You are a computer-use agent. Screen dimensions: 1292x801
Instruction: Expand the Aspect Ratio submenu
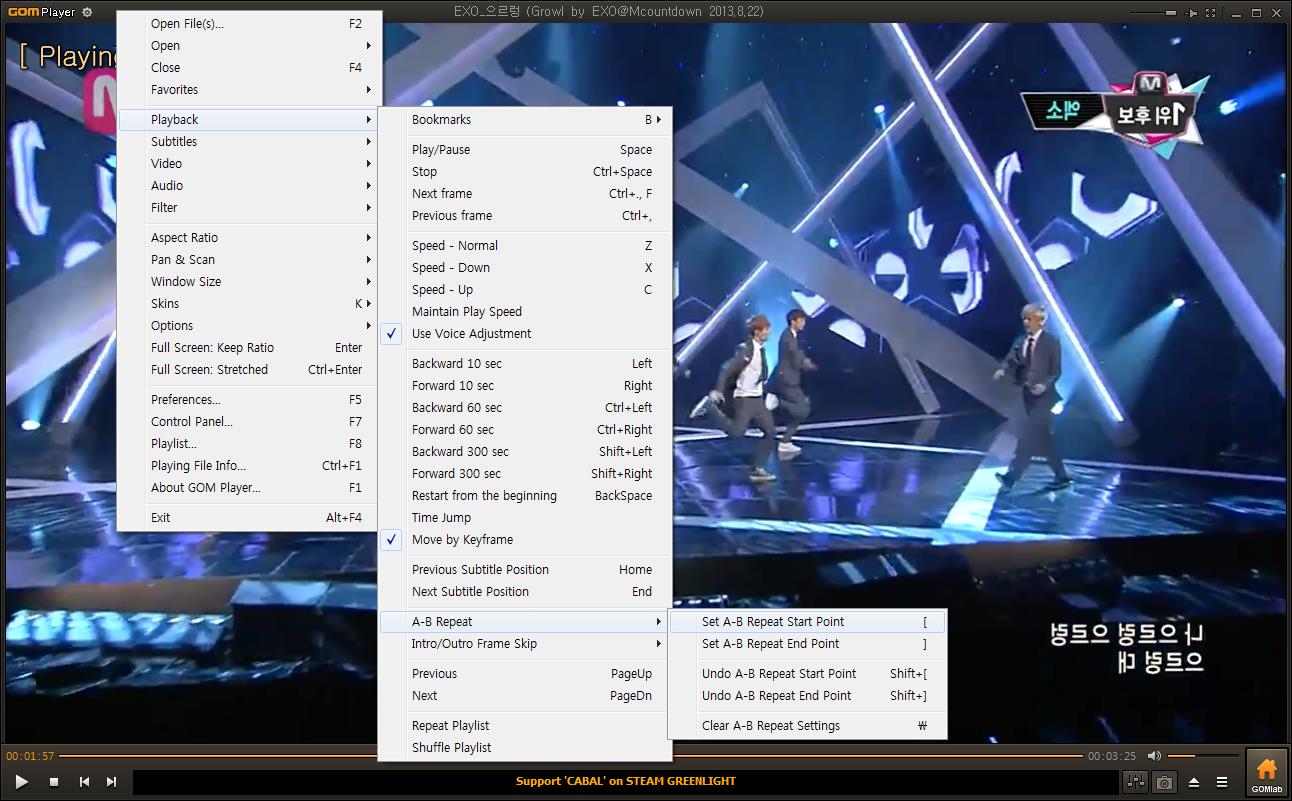coord(249,238)
